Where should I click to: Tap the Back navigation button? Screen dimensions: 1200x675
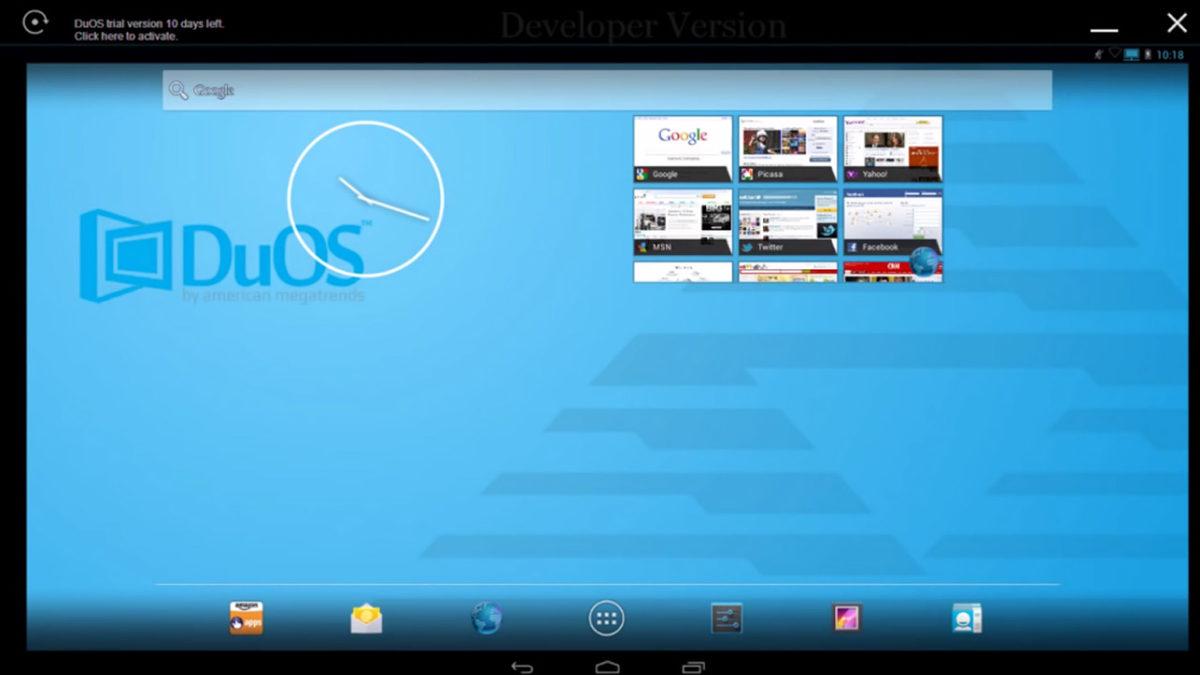[521, 665]
